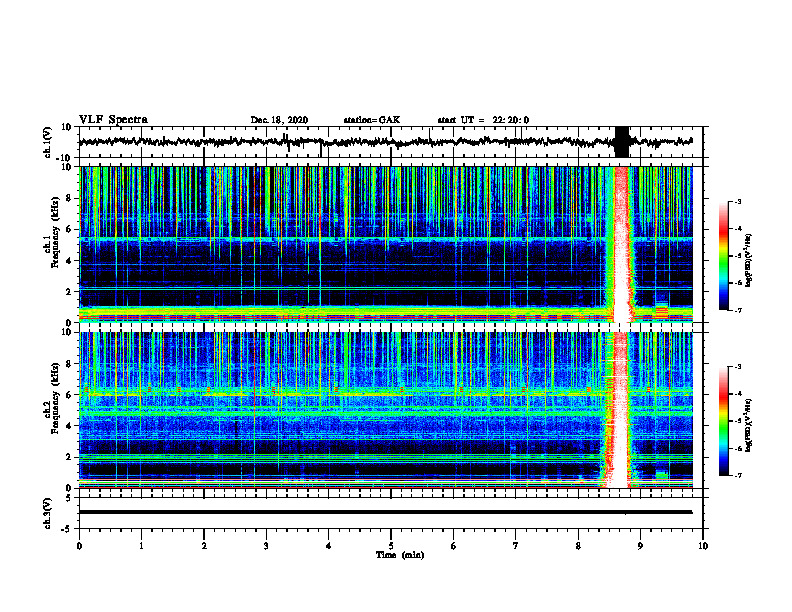
Task: Click the "ch.1(V)" waveform axis label
Action: pos(46,142)
